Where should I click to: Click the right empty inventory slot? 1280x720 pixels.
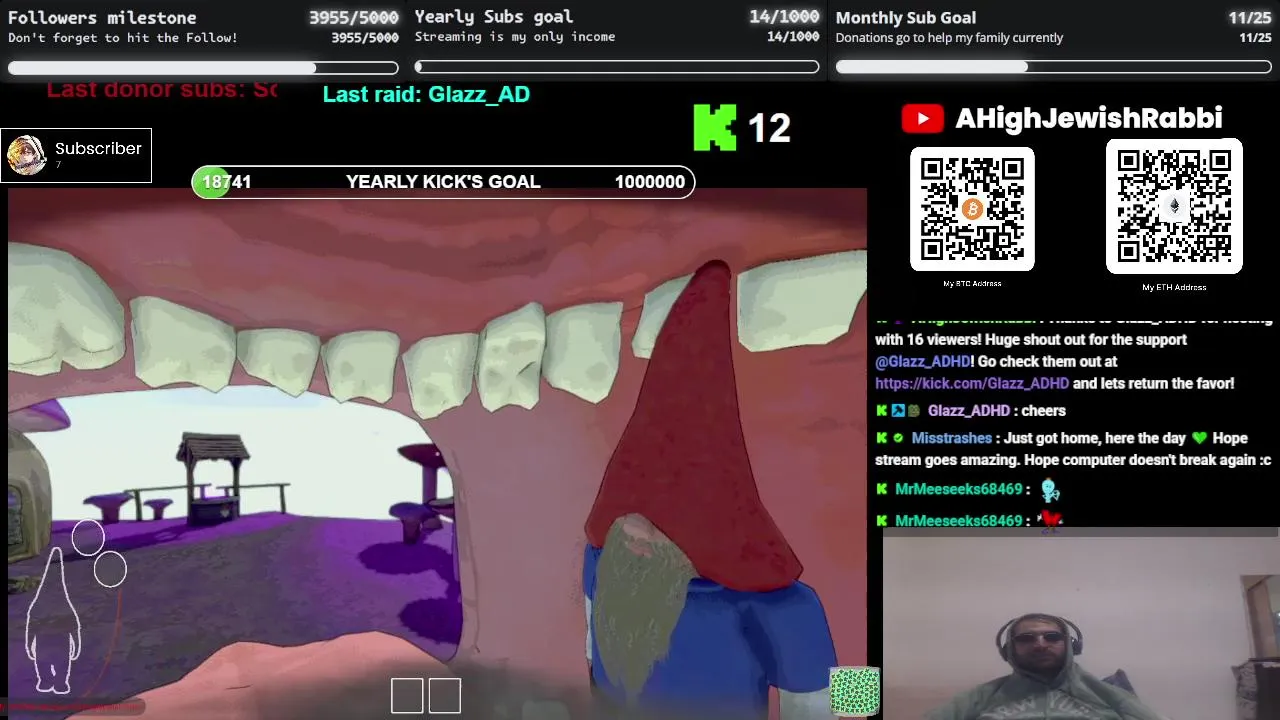click(445, 696)
